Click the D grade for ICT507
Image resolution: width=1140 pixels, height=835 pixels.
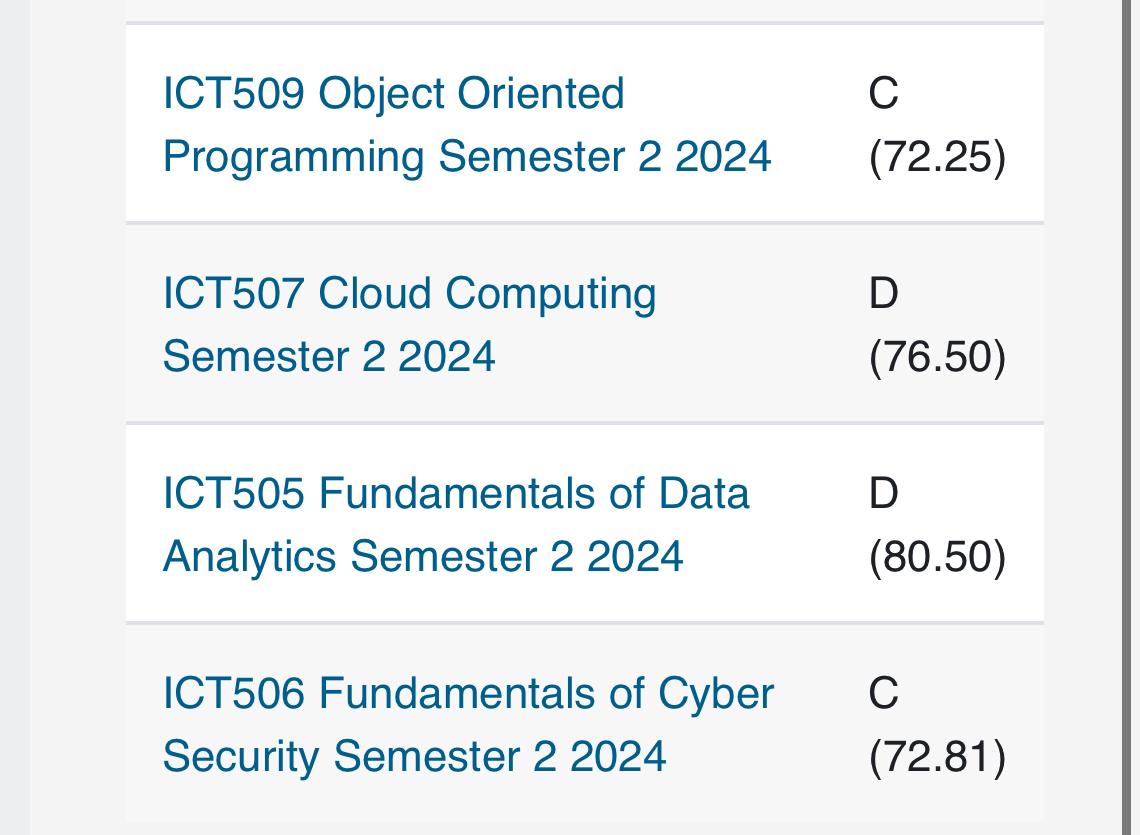coord(883,294)
